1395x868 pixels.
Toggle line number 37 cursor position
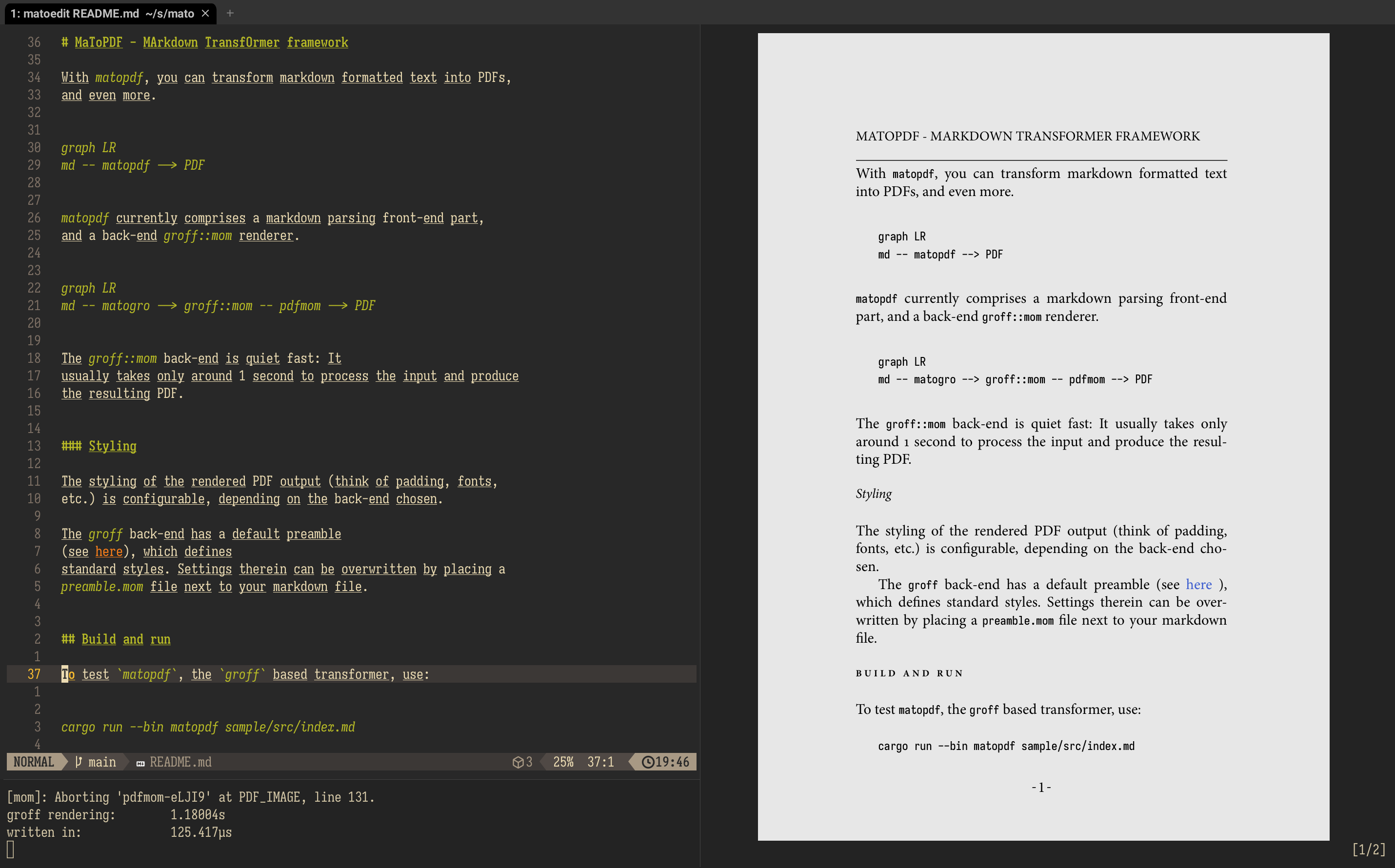pyautogui.click(x=63, y=673)
